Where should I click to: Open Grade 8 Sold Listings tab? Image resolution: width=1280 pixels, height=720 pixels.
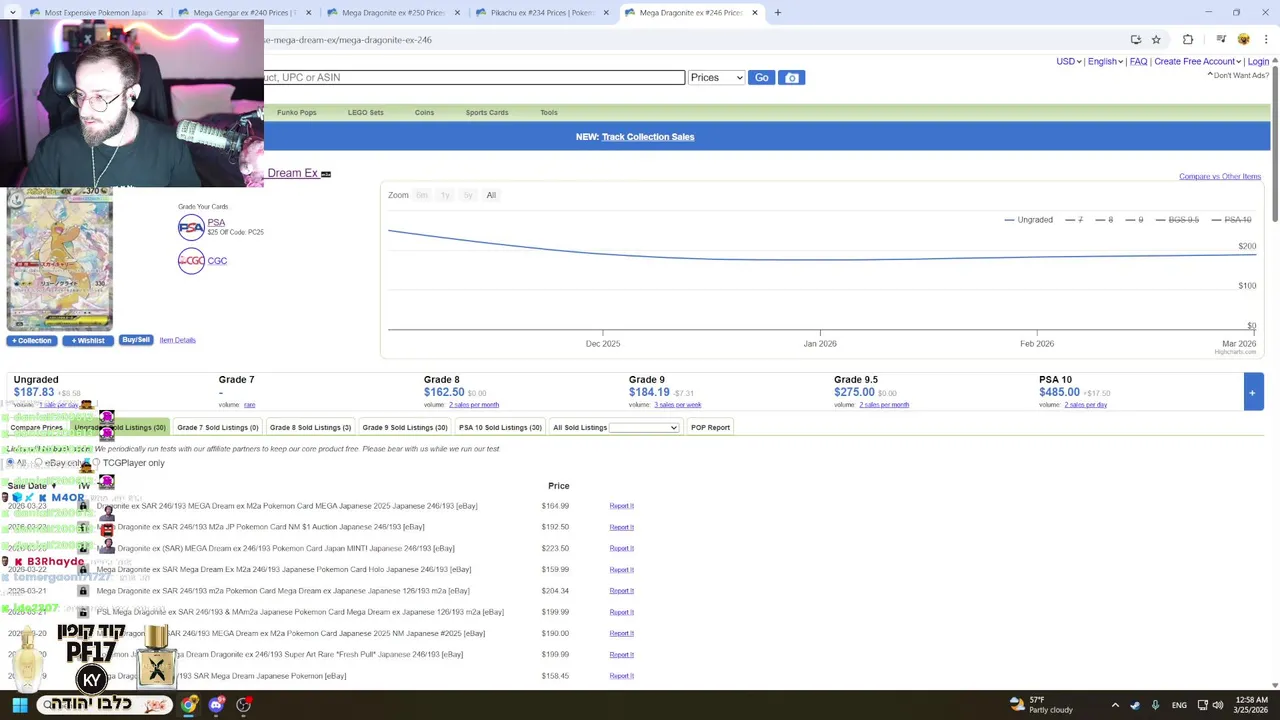(x=310, y=428)
